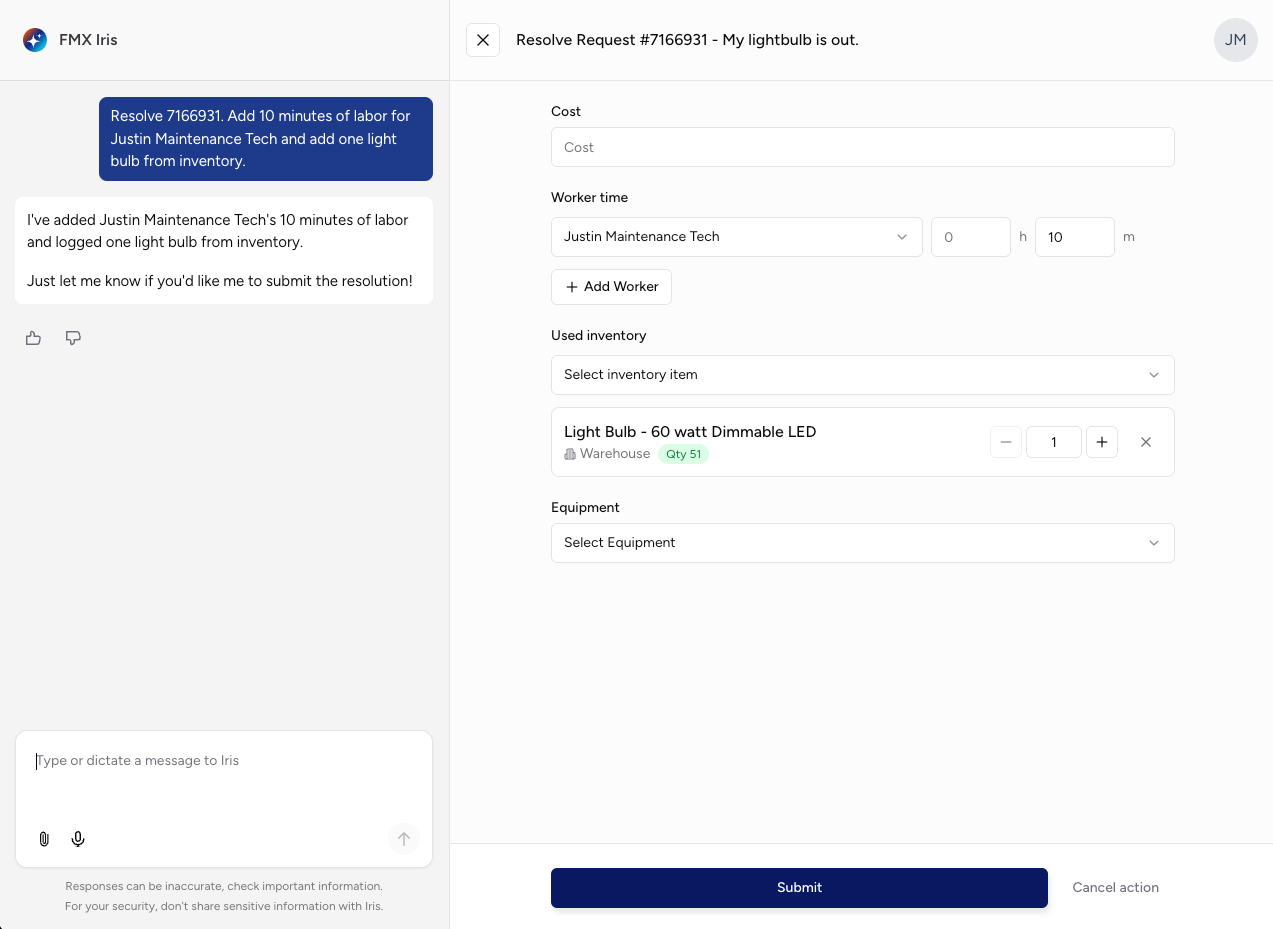This screenshot has width=1273, height=929.
Task: Focus the Cost input field
Action: pos(862,147)
